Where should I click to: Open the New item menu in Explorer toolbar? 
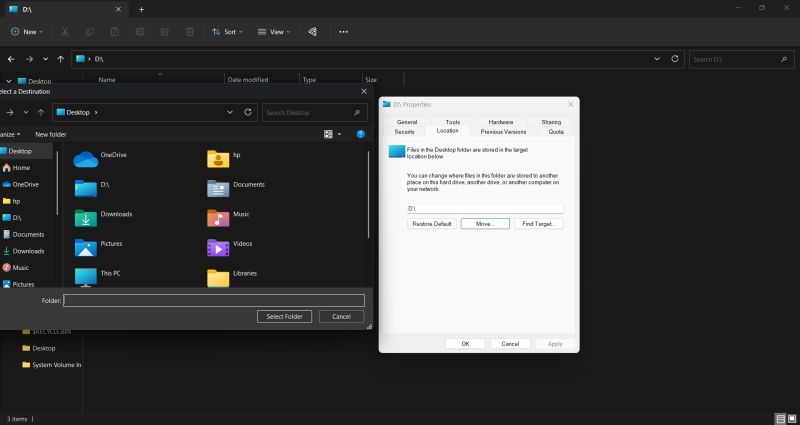[27, 32]
